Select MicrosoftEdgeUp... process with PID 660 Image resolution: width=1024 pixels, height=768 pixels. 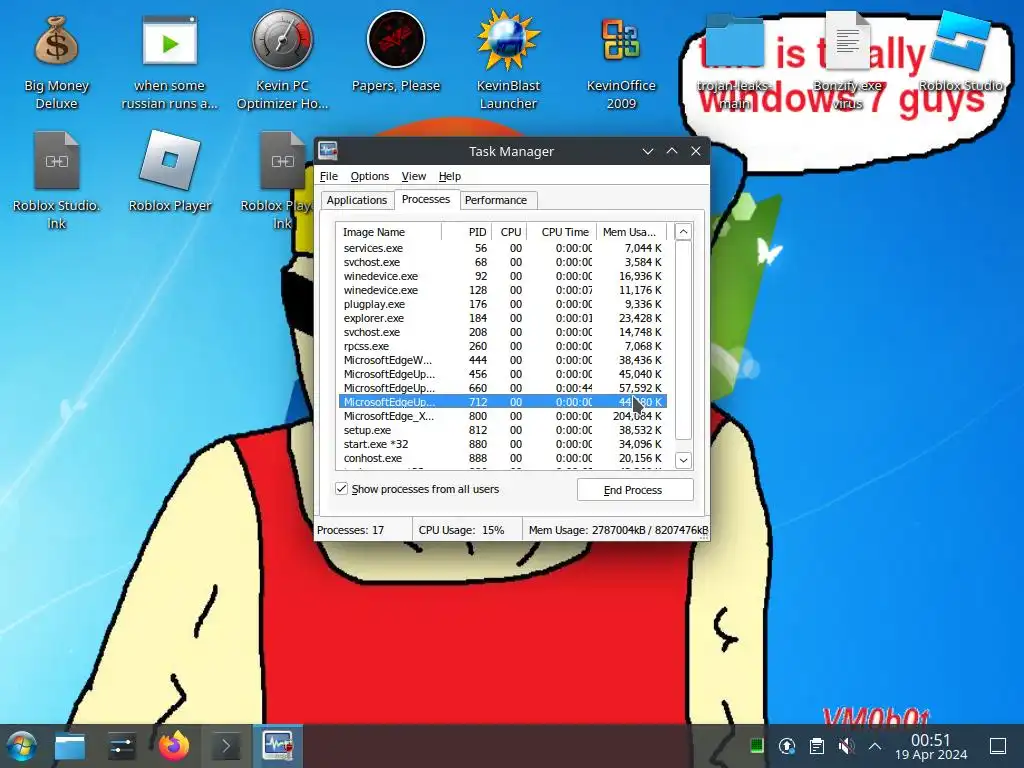pyautogui.click(x=502, y=388)
